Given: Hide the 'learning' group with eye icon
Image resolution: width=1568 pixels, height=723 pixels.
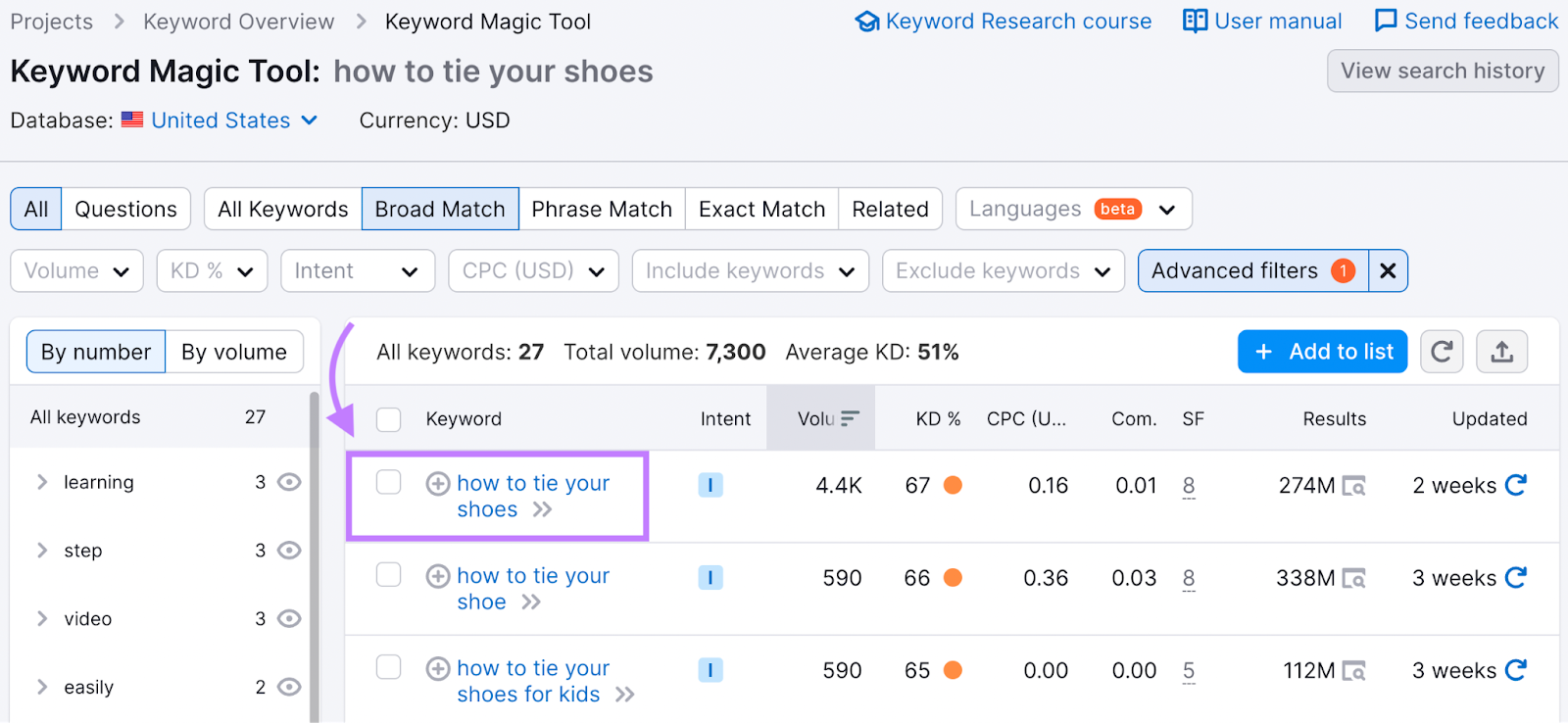Looking at the screenshot, I should 289,482.
